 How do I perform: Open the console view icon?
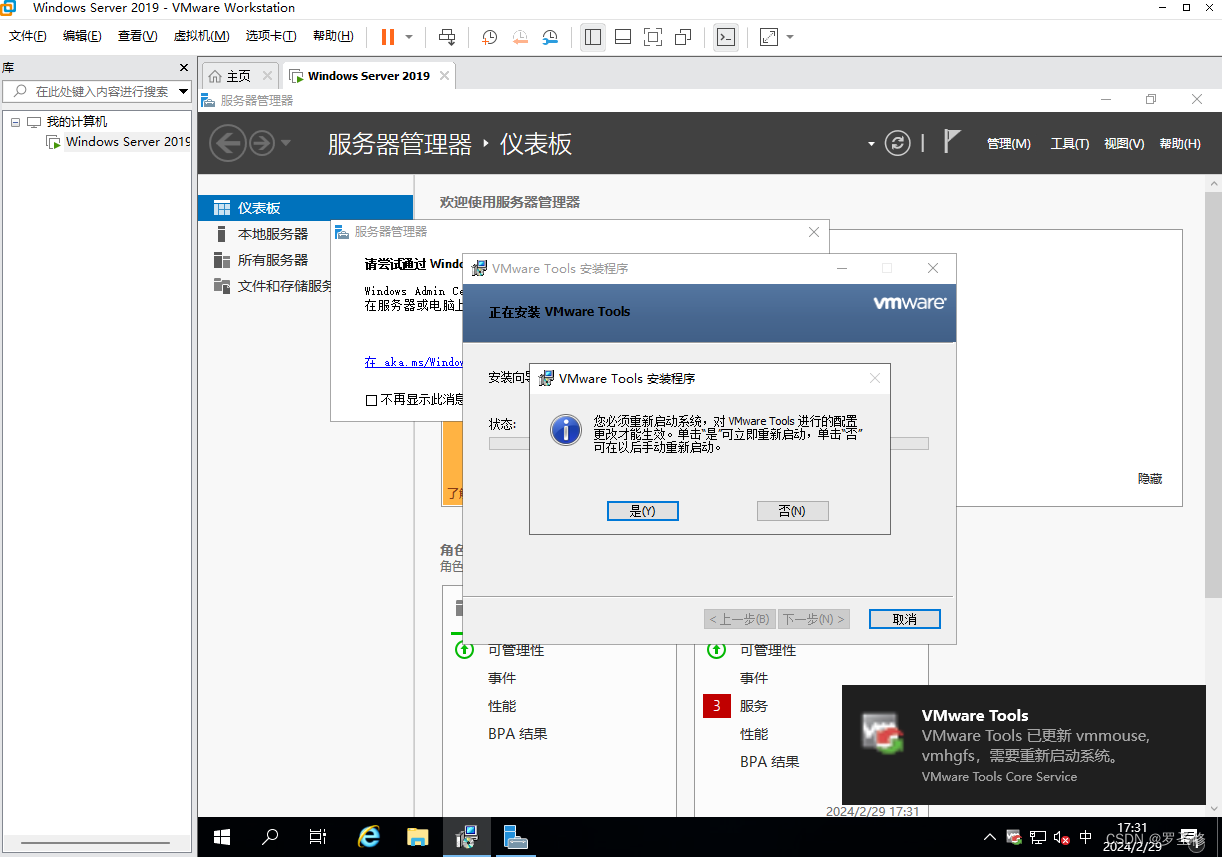coord(726,37)
